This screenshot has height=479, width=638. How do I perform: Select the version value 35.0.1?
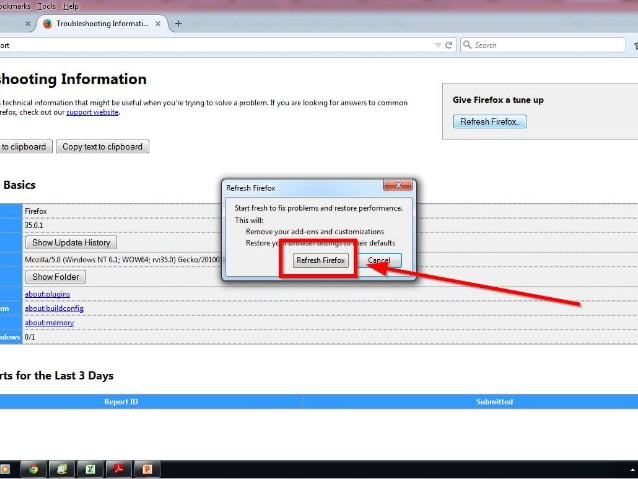34,225
